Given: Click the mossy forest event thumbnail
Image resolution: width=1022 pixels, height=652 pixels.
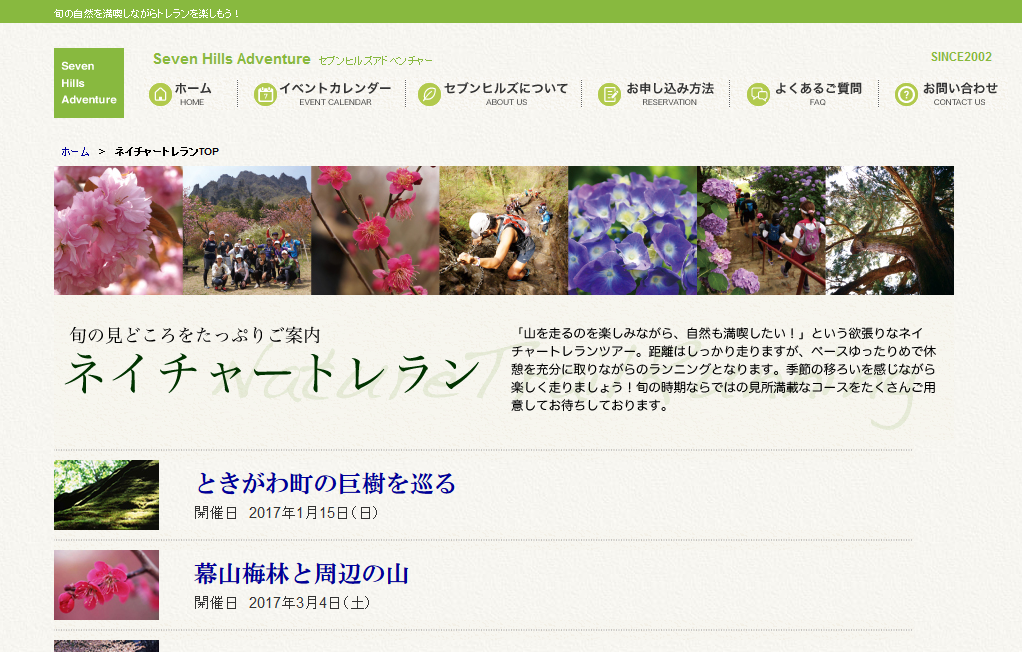Looking at the screenshot, I should click(x=106, y=495).
